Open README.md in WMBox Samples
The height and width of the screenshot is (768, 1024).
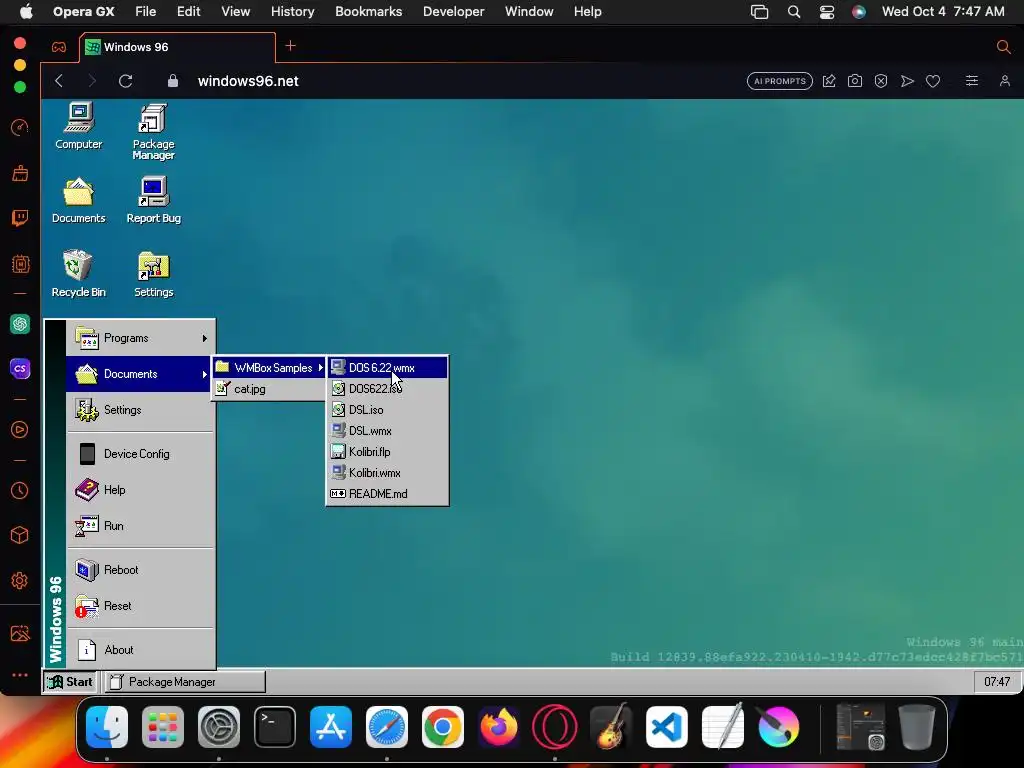(387, 494)
